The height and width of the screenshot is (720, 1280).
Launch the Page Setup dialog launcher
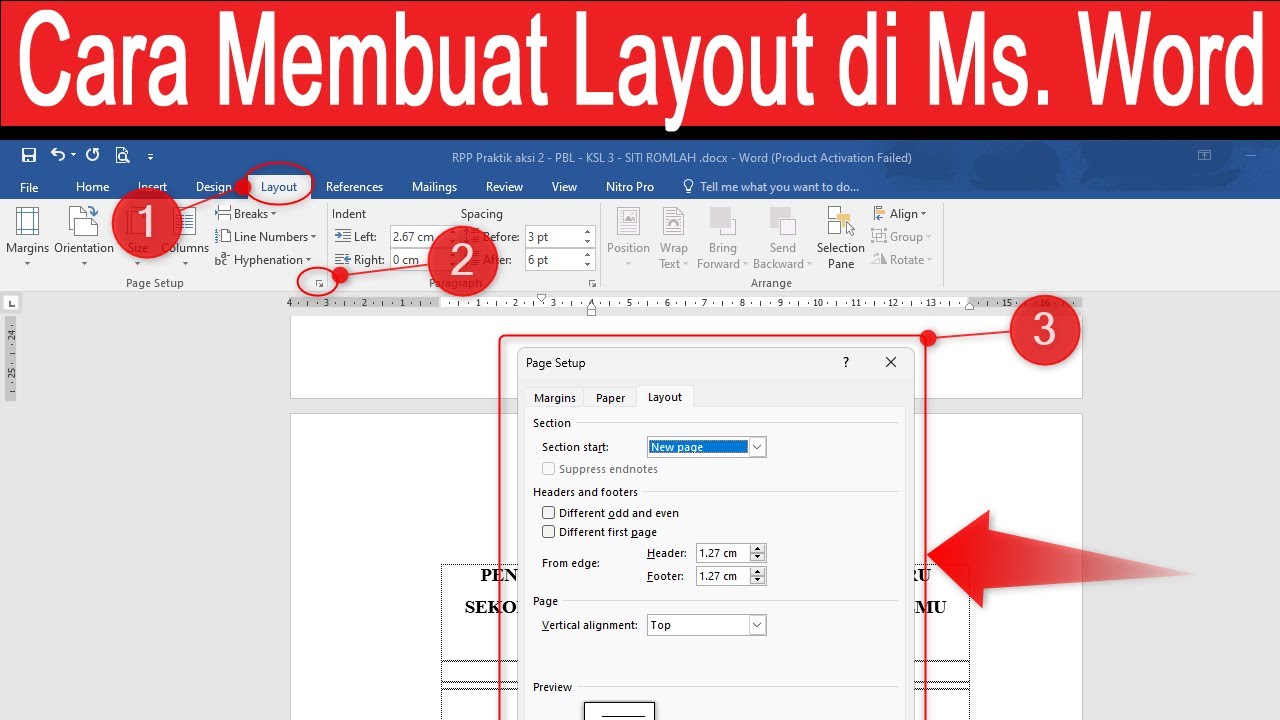pos(319,284)
